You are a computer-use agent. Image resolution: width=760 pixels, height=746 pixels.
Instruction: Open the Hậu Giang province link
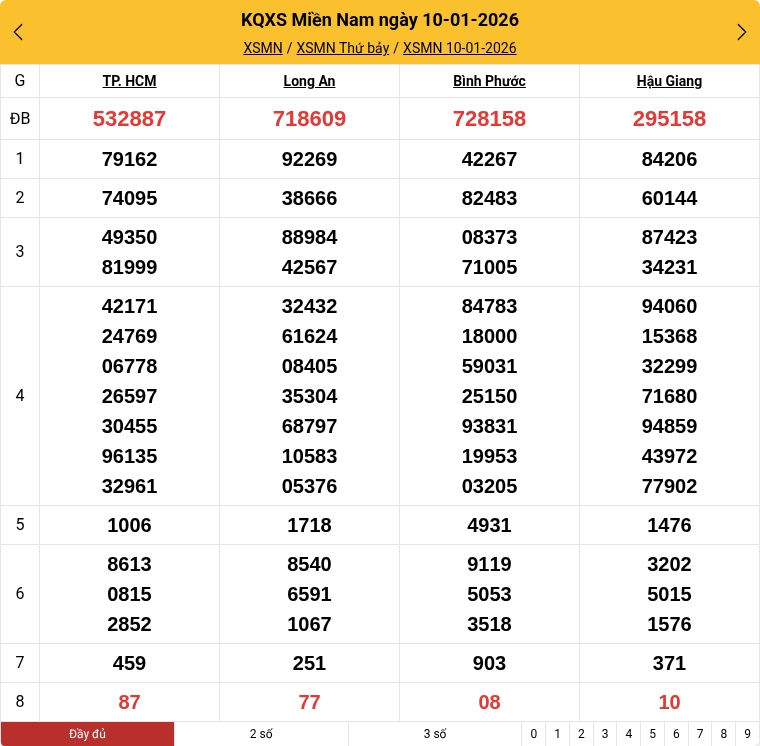point(669,81)
